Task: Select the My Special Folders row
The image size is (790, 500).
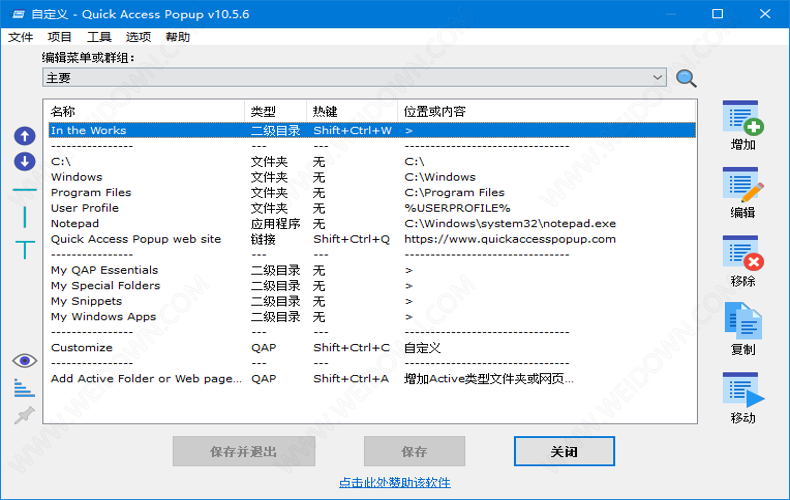Action: [x=372, y=286]
